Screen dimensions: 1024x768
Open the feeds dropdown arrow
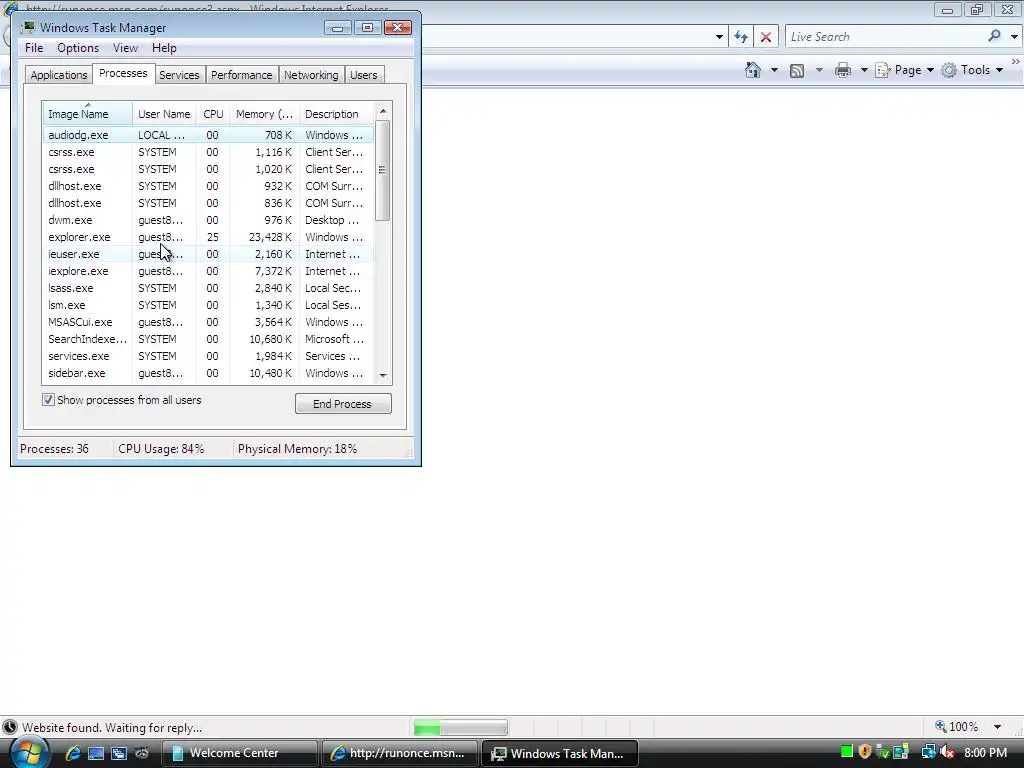(819, 70)
